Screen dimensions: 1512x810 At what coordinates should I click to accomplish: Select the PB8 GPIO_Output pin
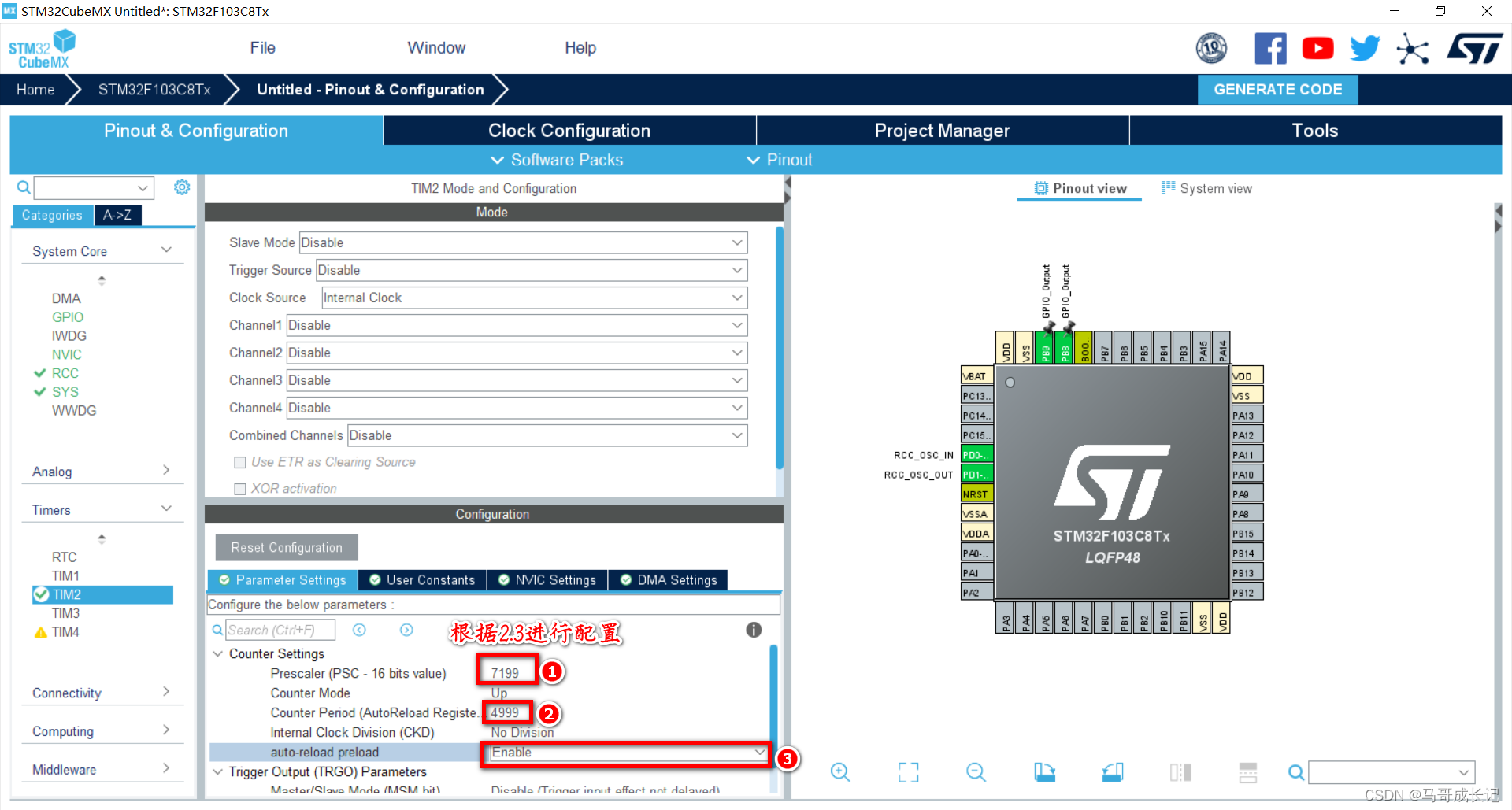coord(1064,347)
